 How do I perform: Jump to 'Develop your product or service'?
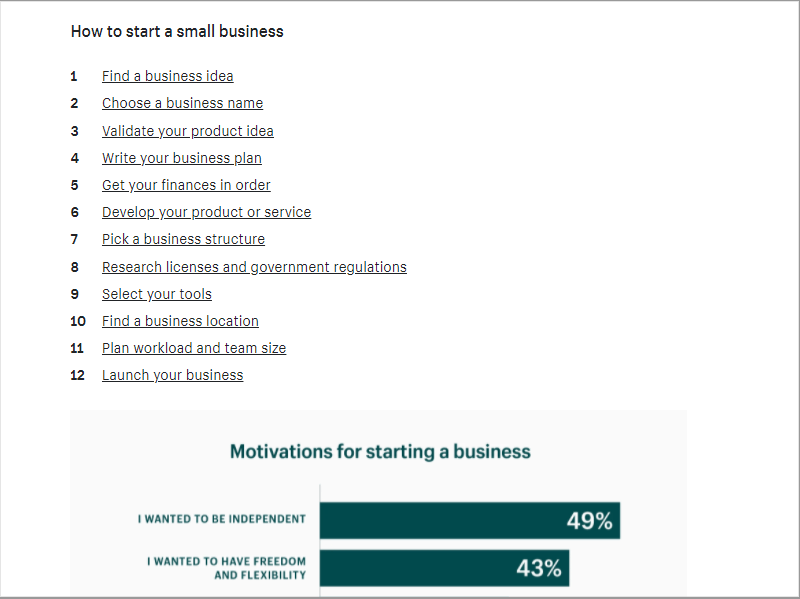coord(206,212)
